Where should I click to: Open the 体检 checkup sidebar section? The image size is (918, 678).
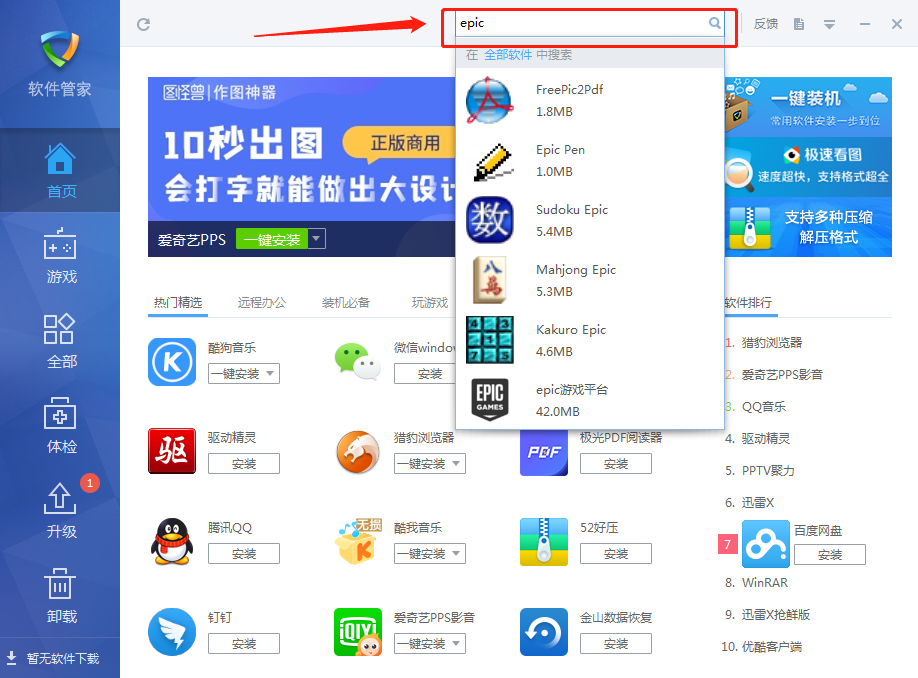[x=61, y=428]
